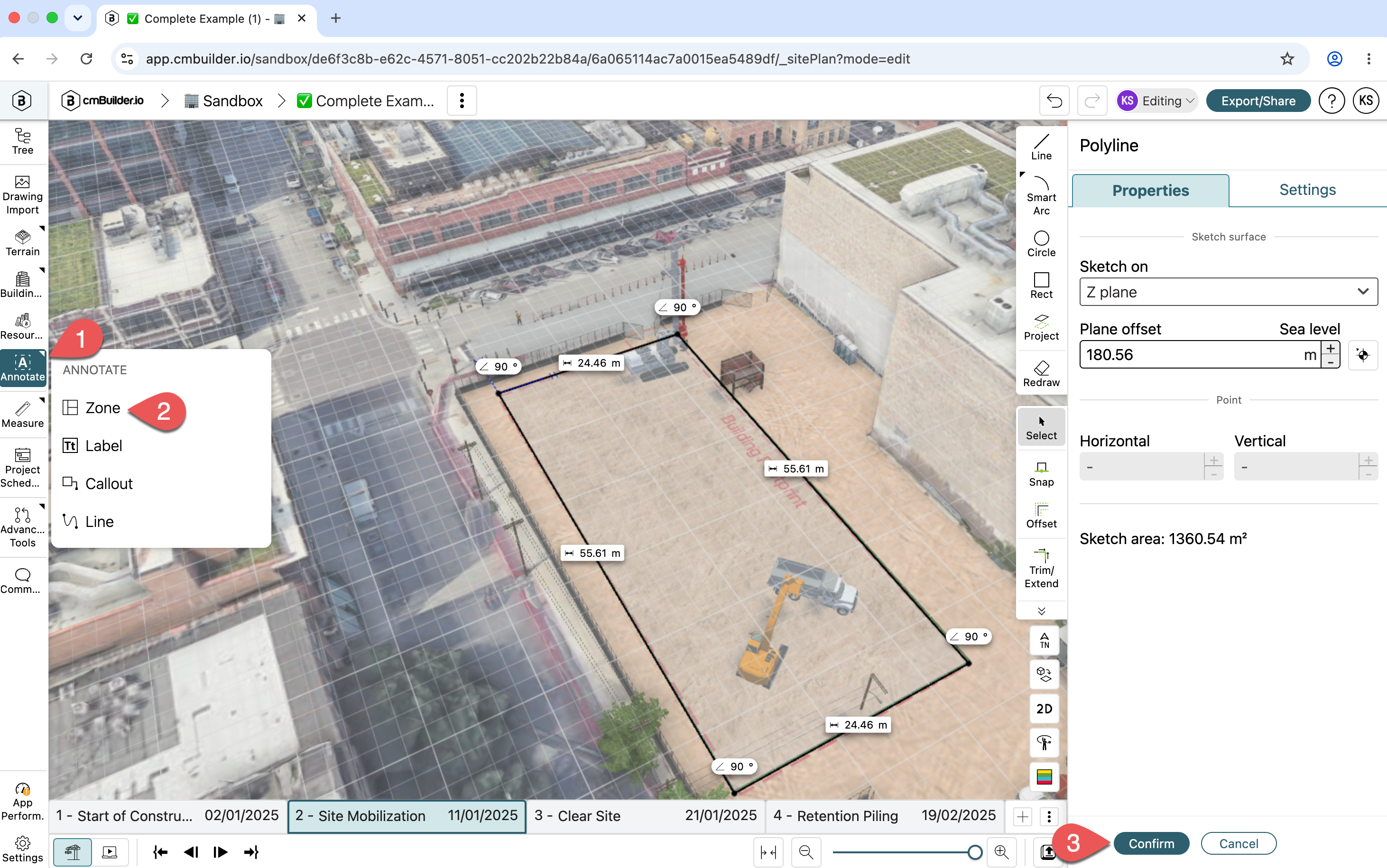The width and height of the screenshot is (1387, 868).
Task: Go to Sandbox breadcrumb
Action: [x=223, y=101]
